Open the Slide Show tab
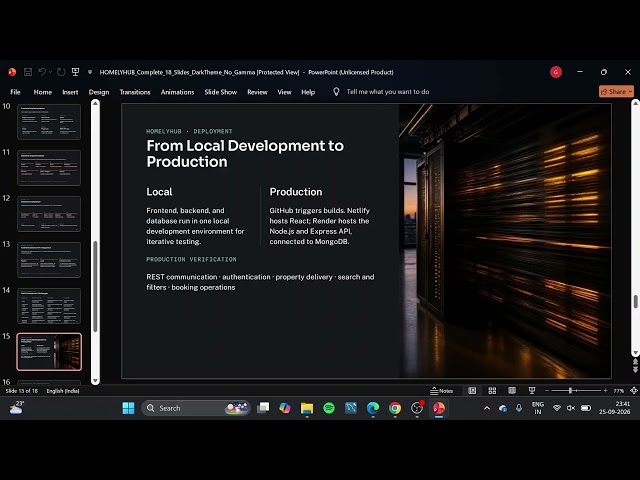The image size is (640, 480). pos(221,92)
